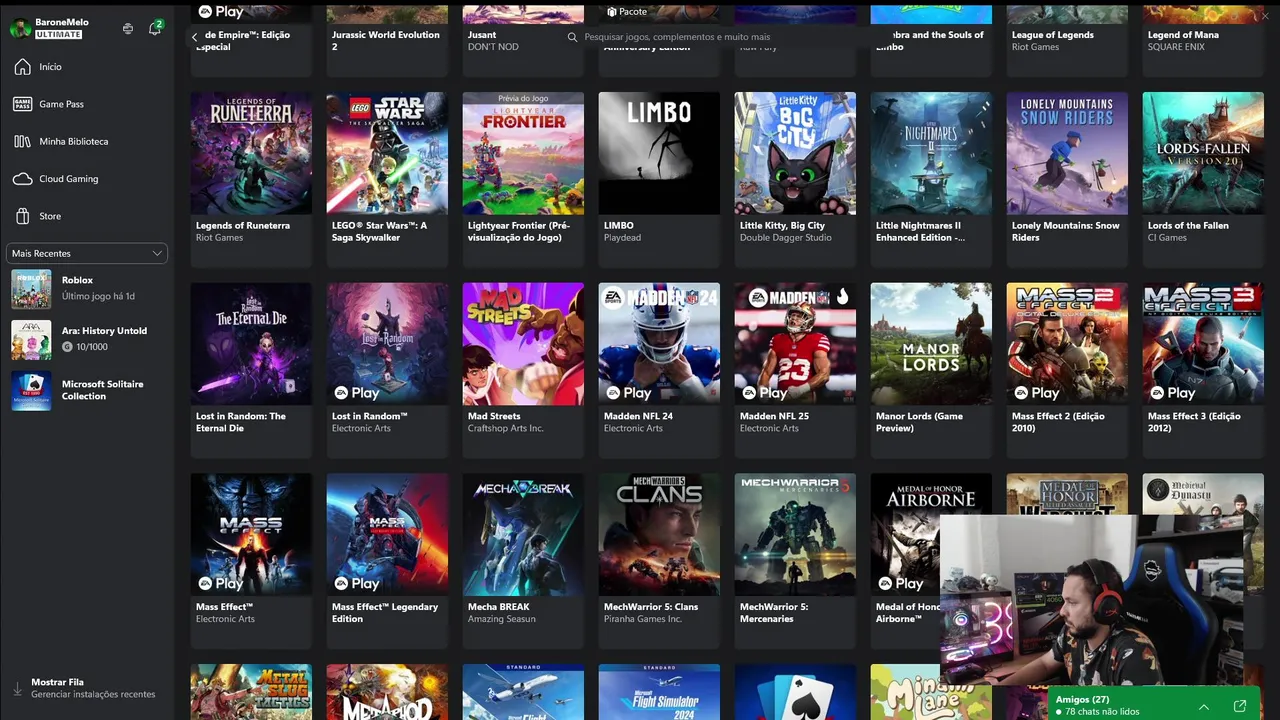Click Jurassic World Evolution 2 title
1280x720 pixels.
tap(386, 41)
